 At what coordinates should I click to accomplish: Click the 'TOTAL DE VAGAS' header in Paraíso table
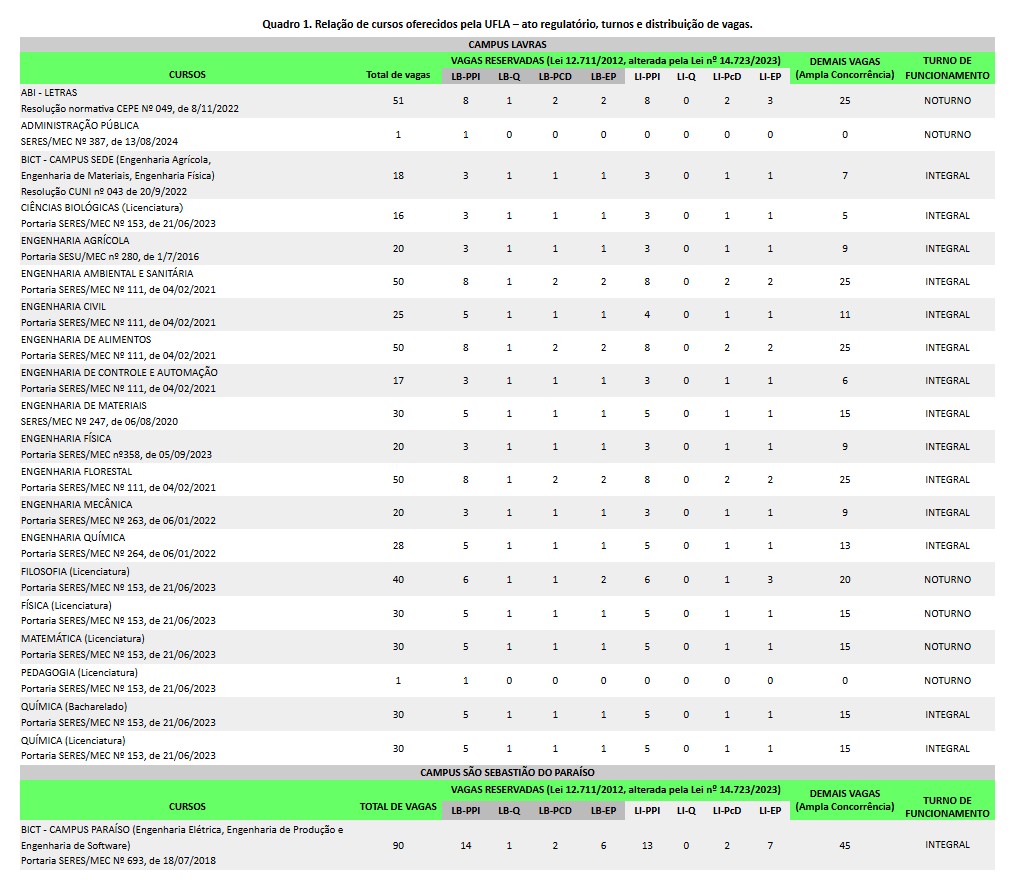click(398, 807)
